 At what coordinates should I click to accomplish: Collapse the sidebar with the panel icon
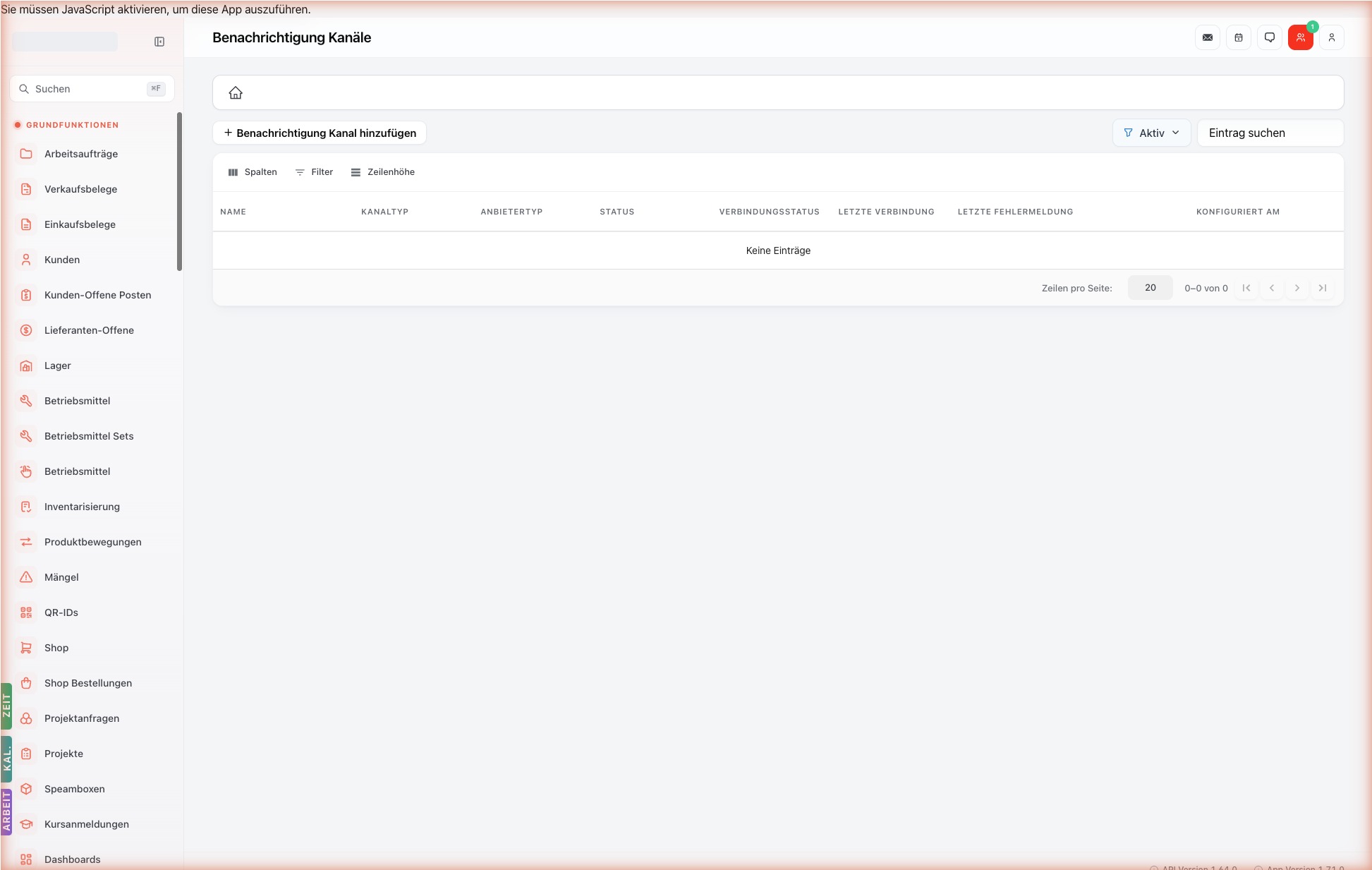coord(159,42)
